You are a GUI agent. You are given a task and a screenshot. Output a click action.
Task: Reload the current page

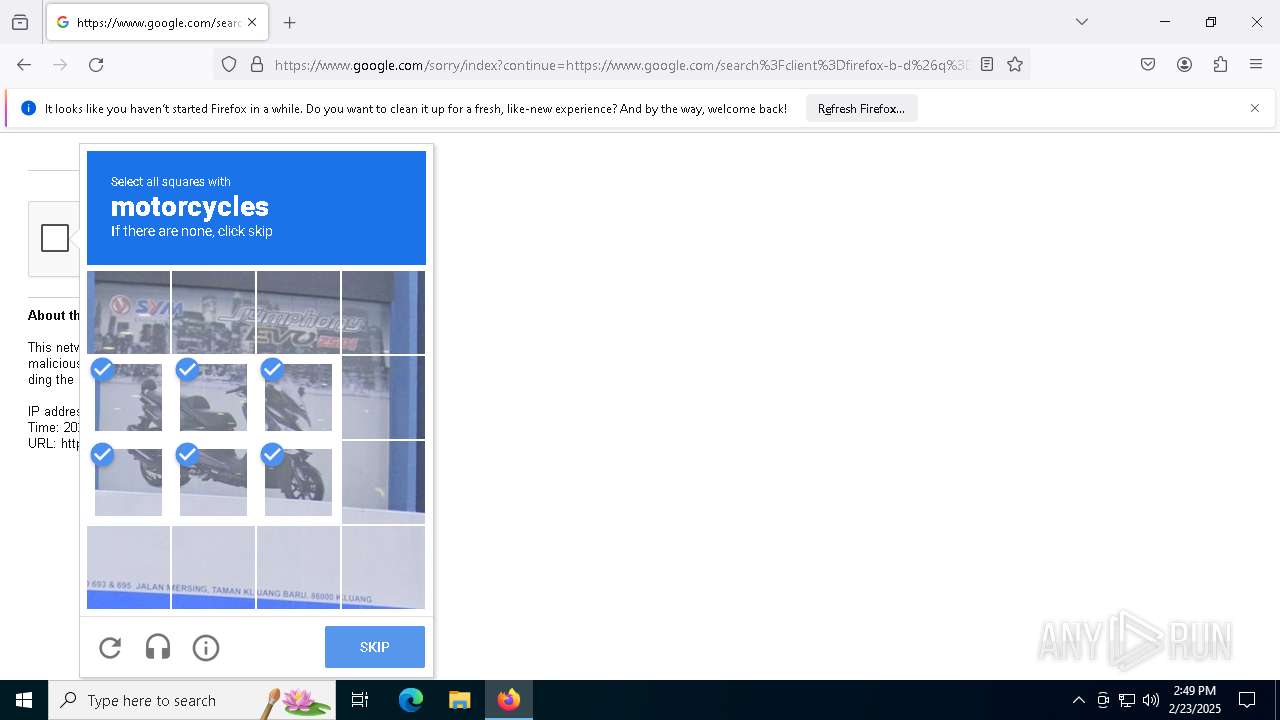point(96,65)
